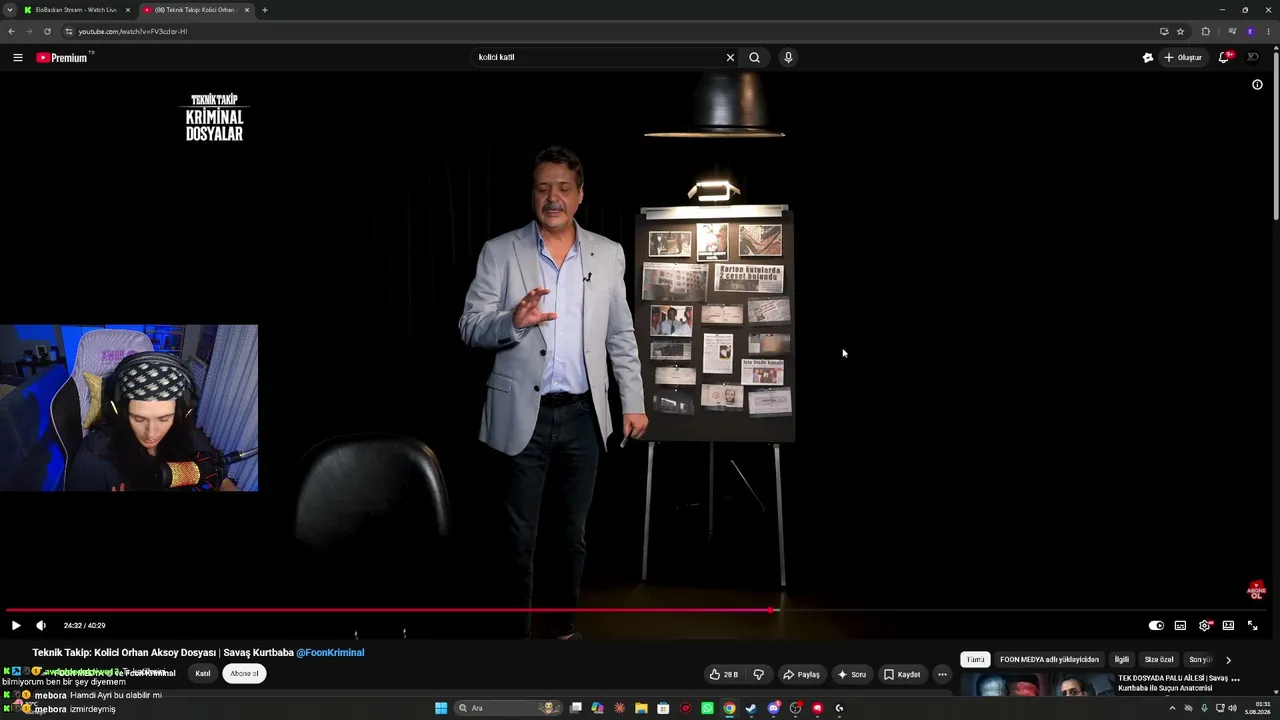Subscribe with Abone ol button
The width and height of the screenshot is (1280, 720).
(x=244, y=673)
